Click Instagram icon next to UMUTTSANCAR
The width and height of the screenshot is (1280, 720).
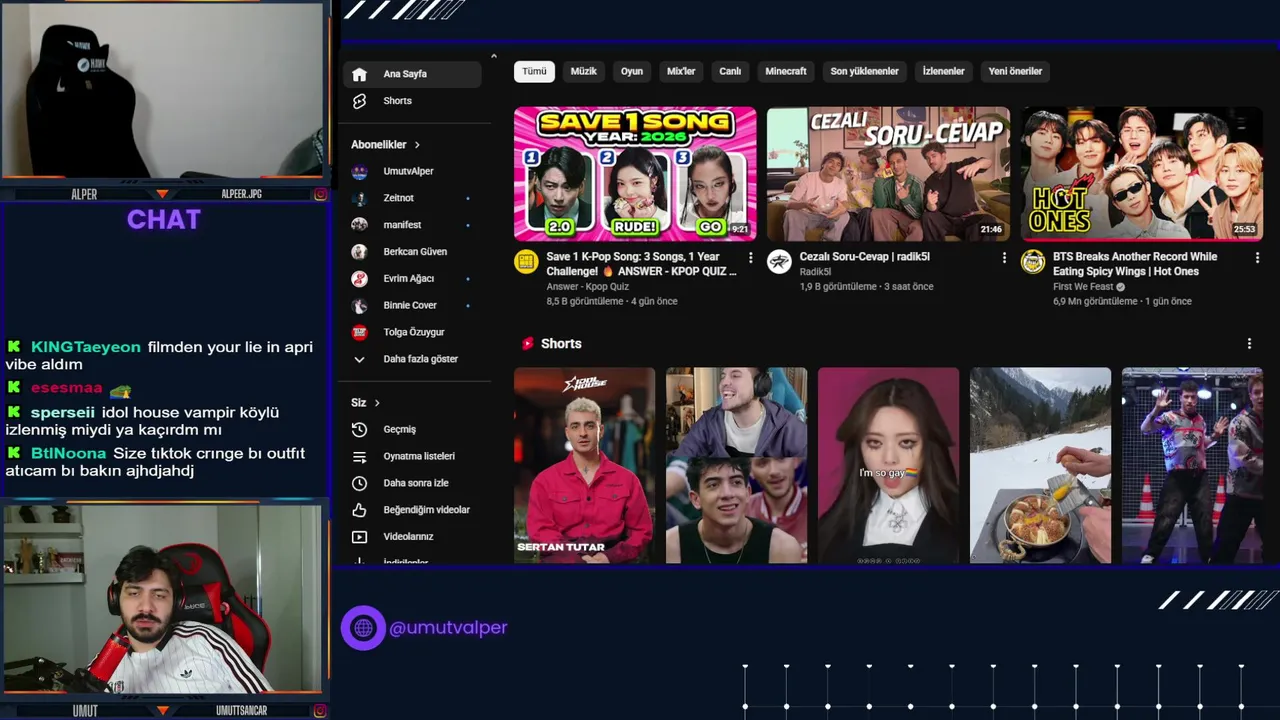(x=320, y=711)
